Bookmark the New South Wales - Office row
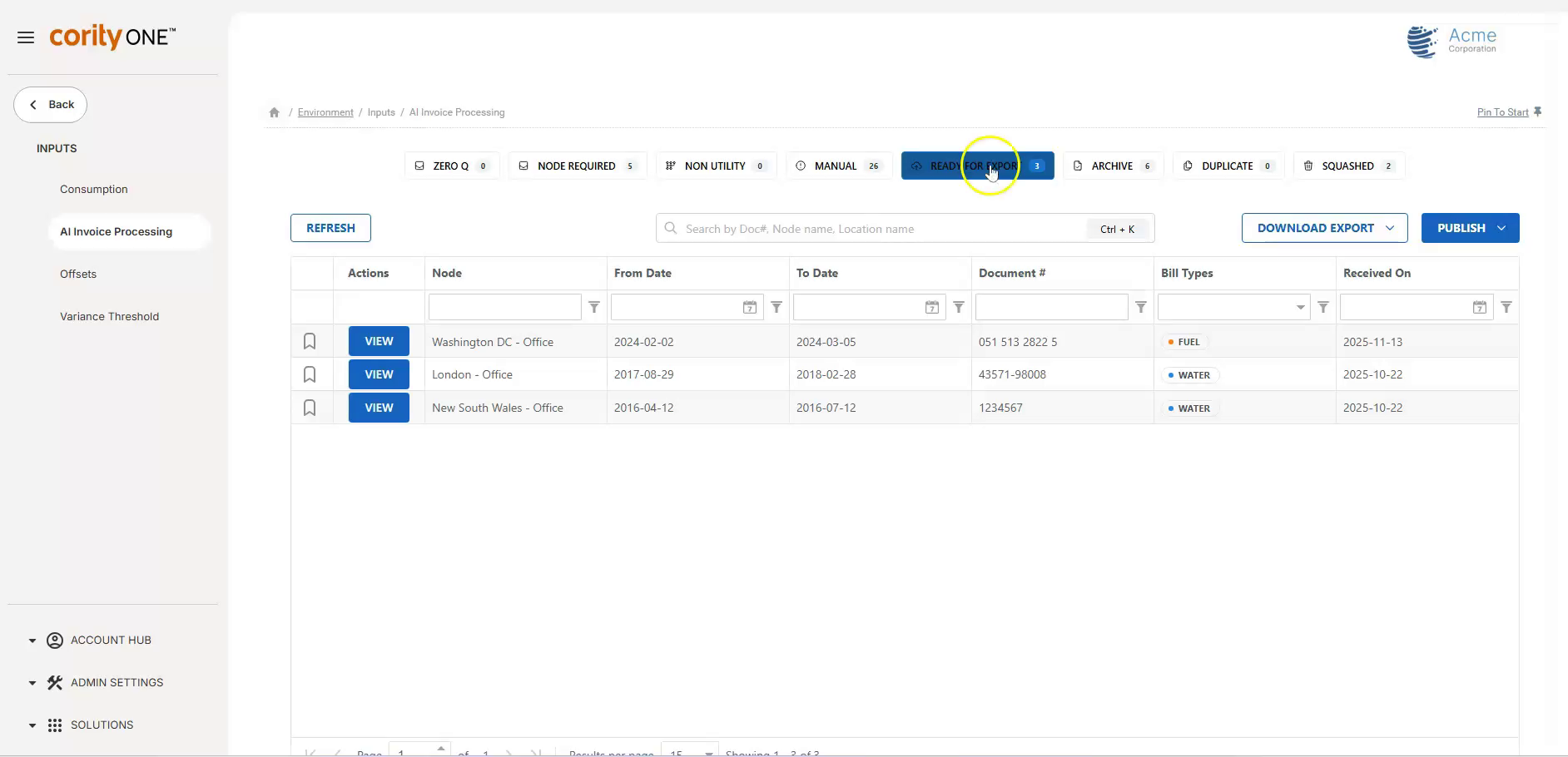The height and width of the screenshot is (757, 1568). pyautogui.click(x=310, y=408)
